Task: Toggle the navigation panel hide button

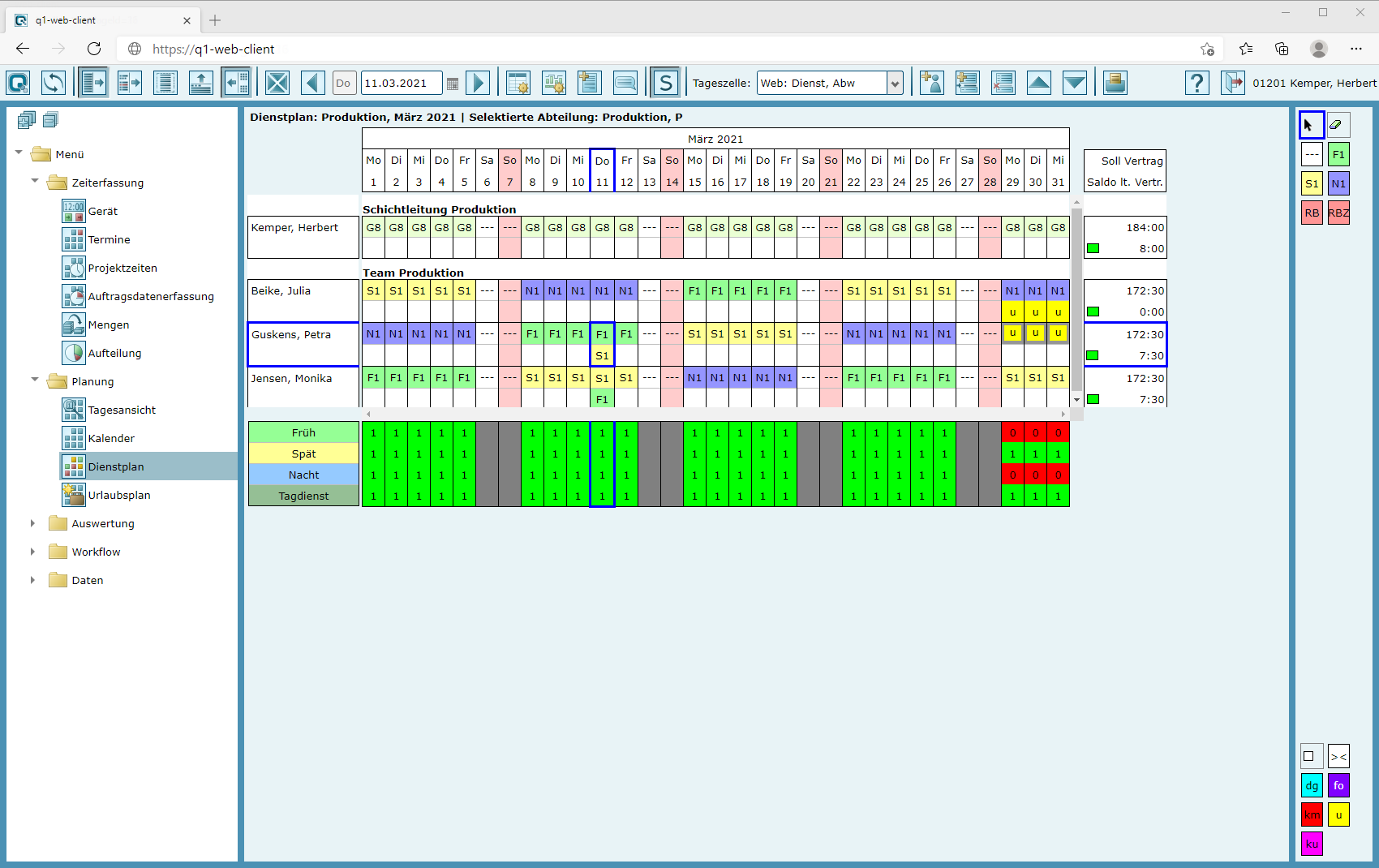Action: (236, 83)
